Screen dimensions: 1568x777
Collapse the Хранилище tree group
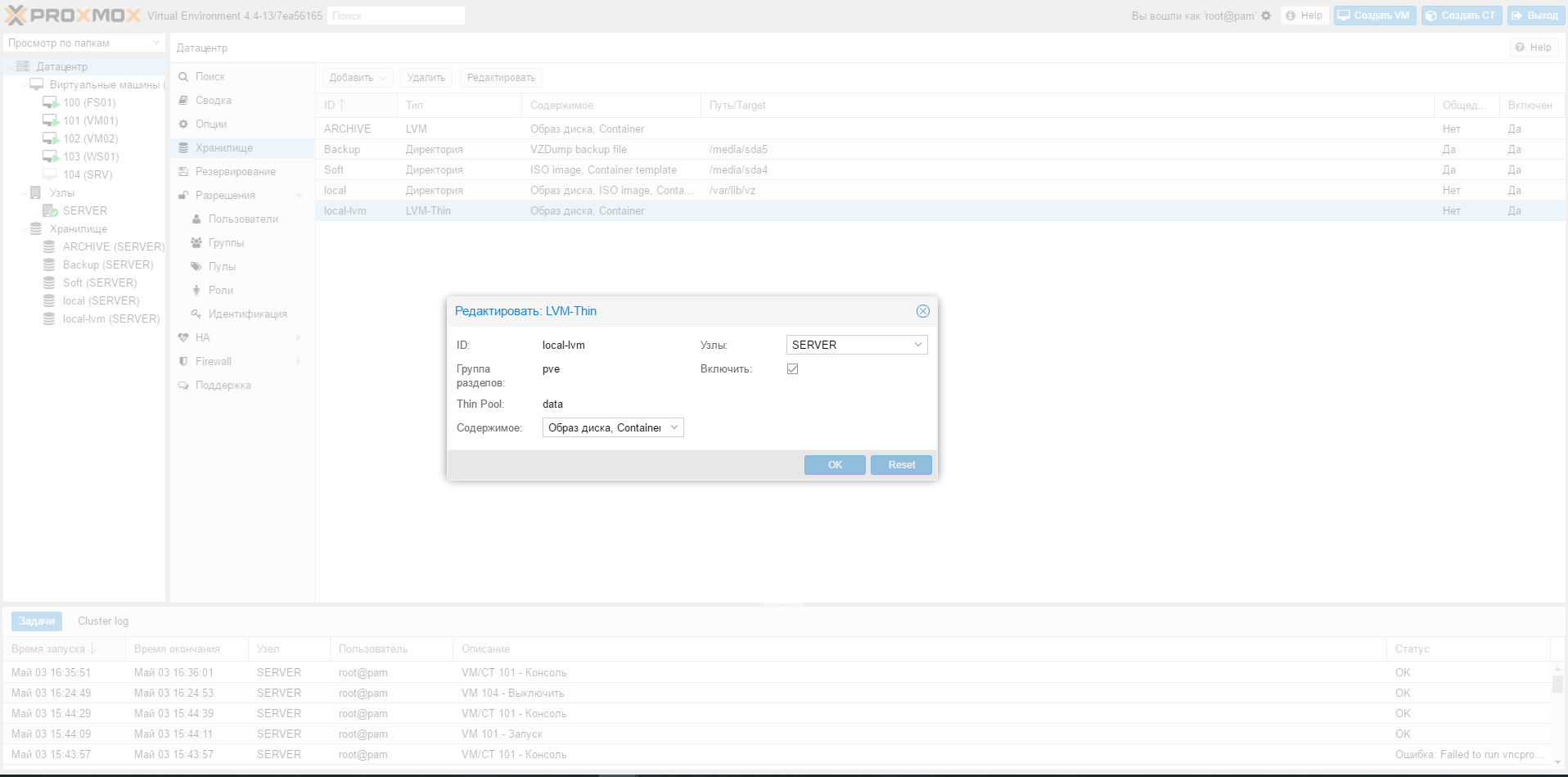(23, 228)
